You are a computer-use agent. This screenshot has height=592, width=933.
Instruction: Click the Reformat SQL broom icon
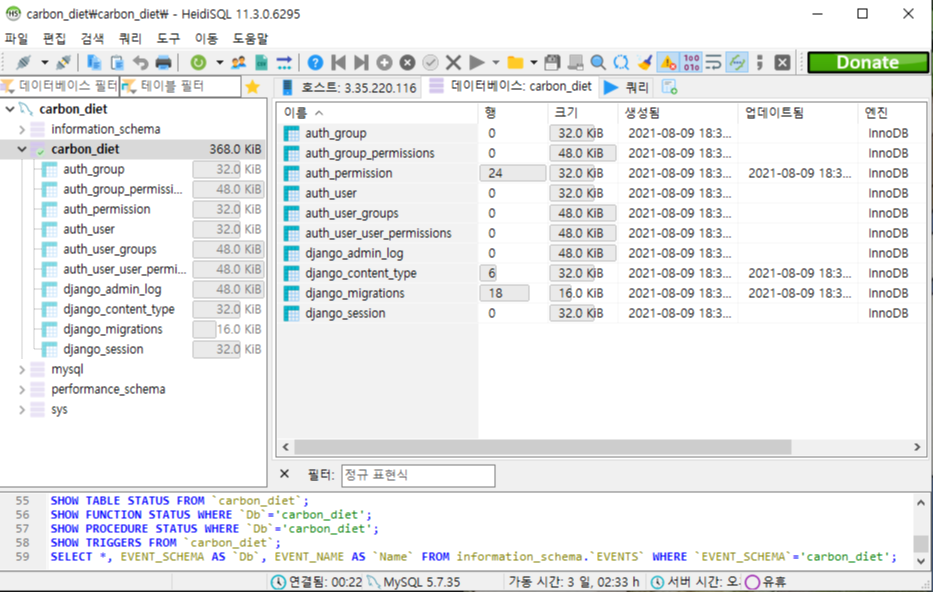(644, 62)
